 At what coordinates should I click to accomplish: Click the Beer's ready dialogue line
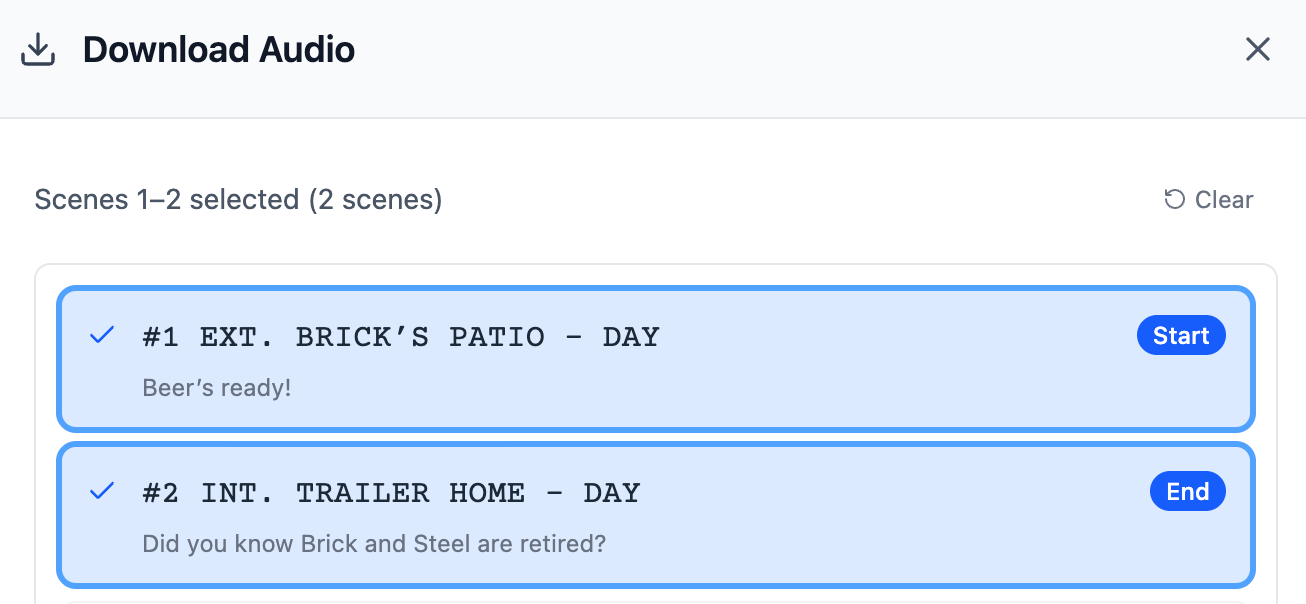tap(217, 387)
